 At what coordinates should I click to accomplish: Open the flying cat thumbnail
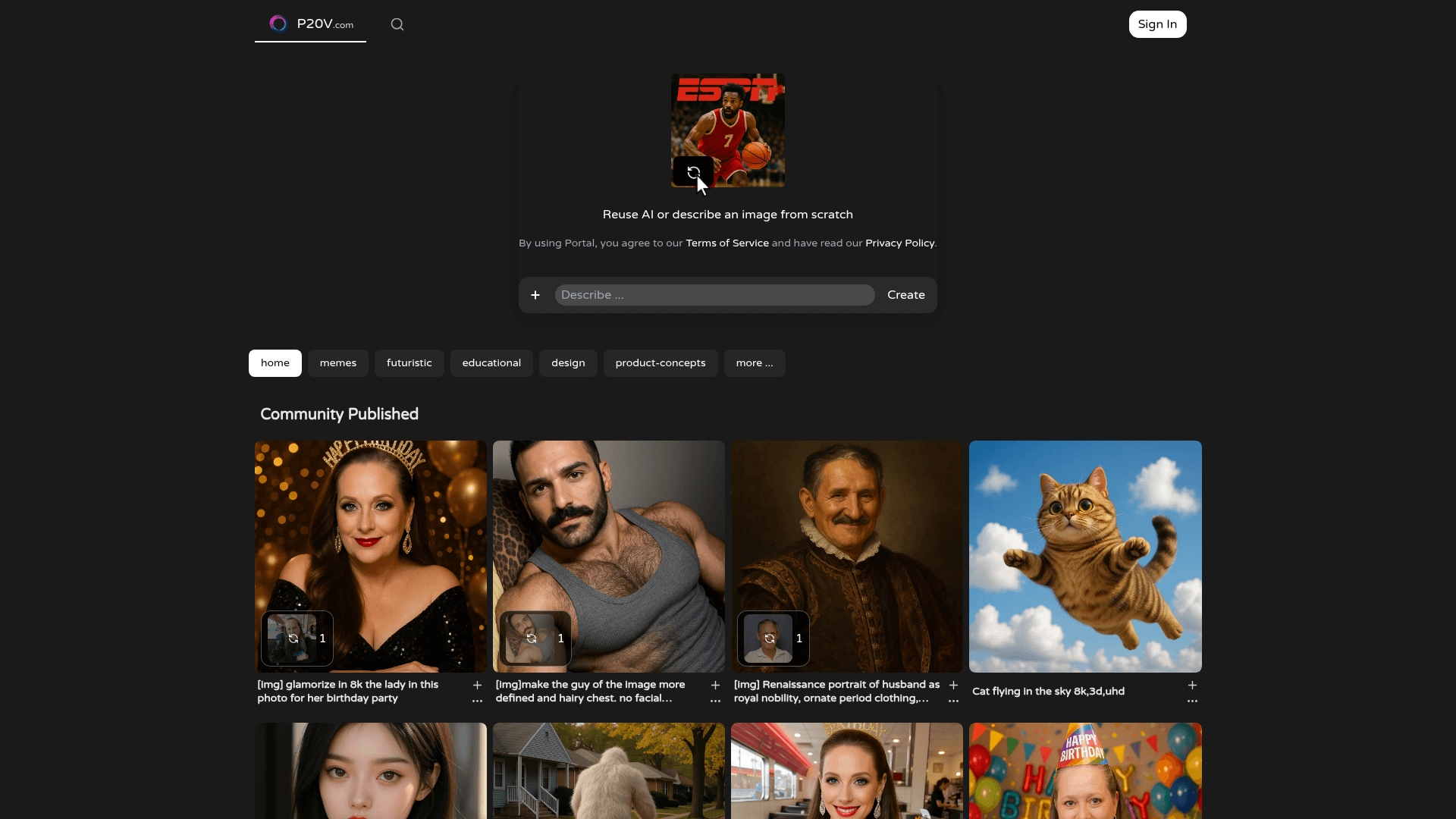pyautogui.click(x=1085, y=557)
